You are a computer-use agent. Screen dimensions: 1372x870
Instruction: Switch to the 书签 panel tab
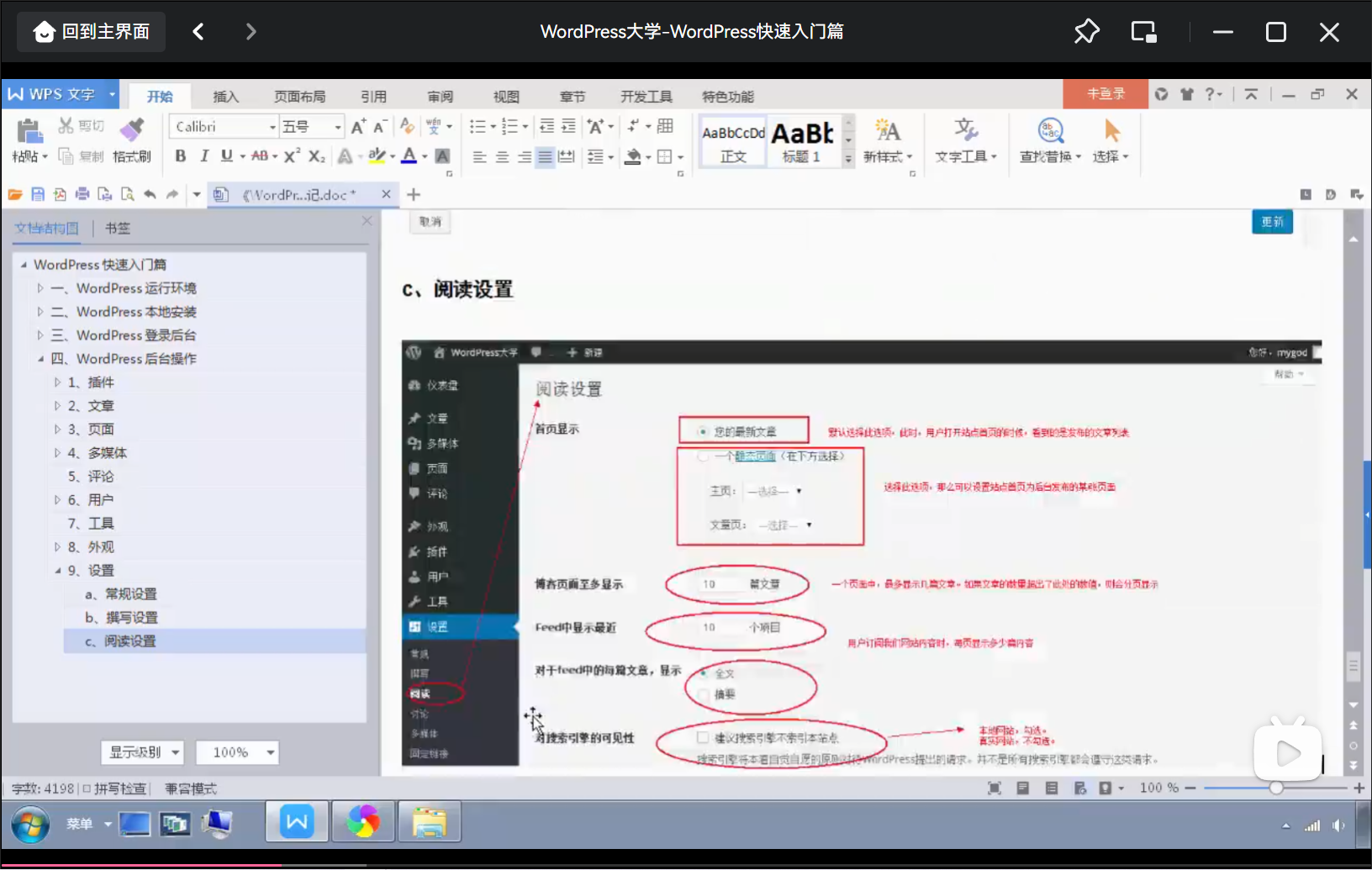click(118, 228)
